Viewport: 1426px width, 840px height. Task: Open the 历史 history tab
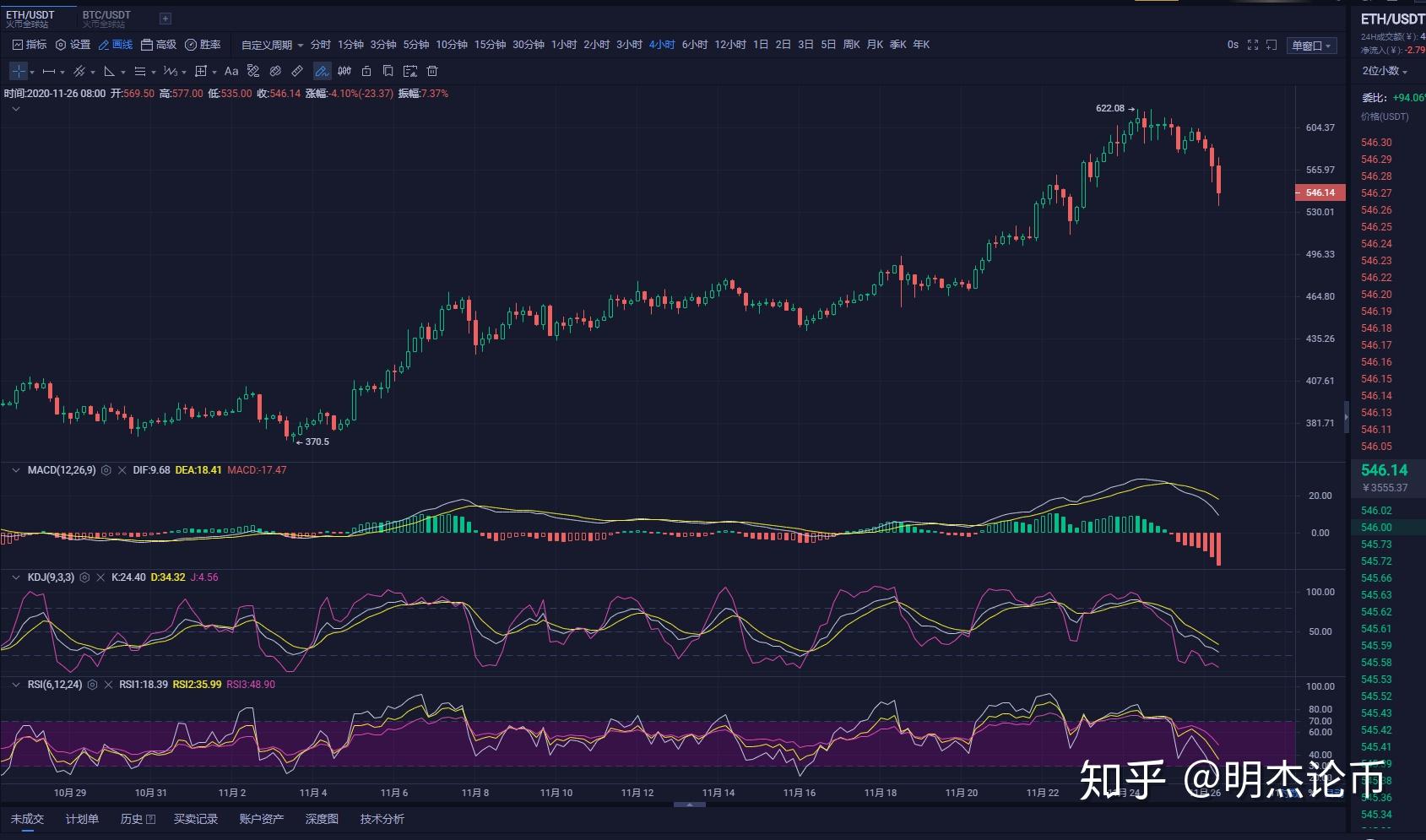[138, 819]
